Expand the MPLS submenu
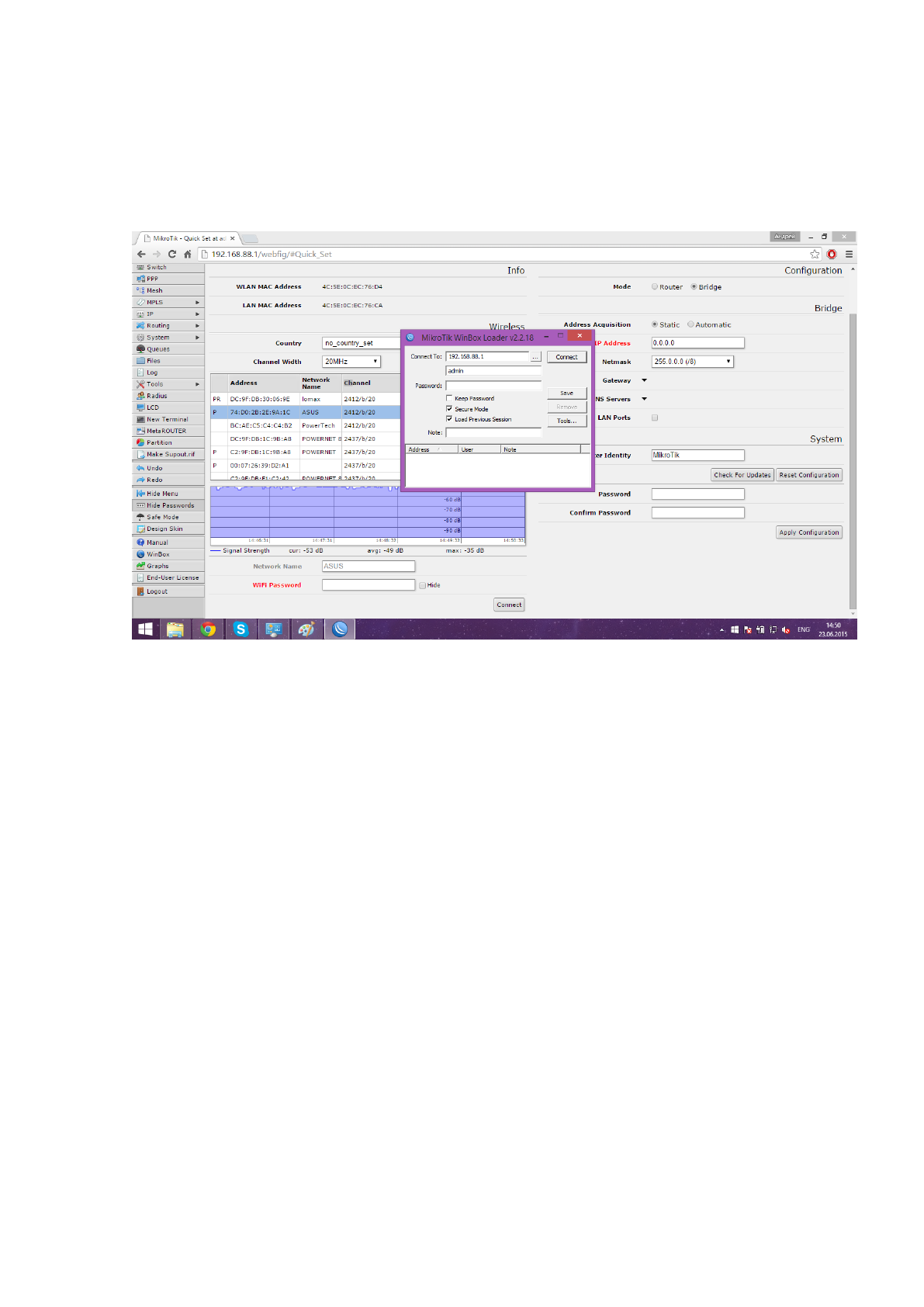924x1307 pixels. click(168, 302)
